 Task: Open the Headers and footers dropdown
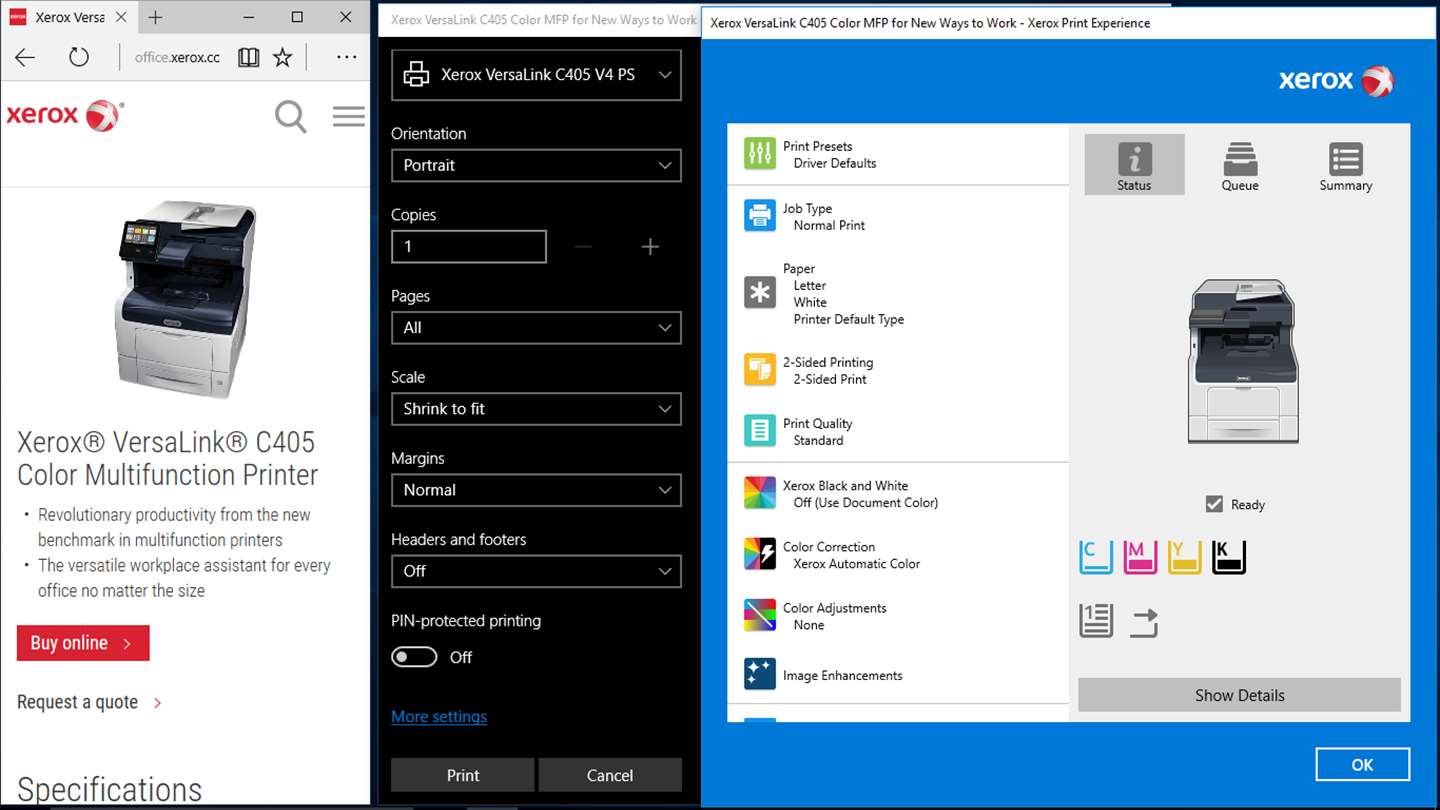click(536, 570)
